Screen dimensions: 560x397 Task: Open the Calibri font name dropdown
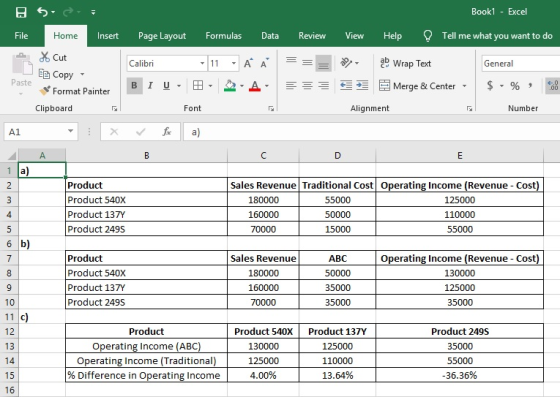(202, 64)
